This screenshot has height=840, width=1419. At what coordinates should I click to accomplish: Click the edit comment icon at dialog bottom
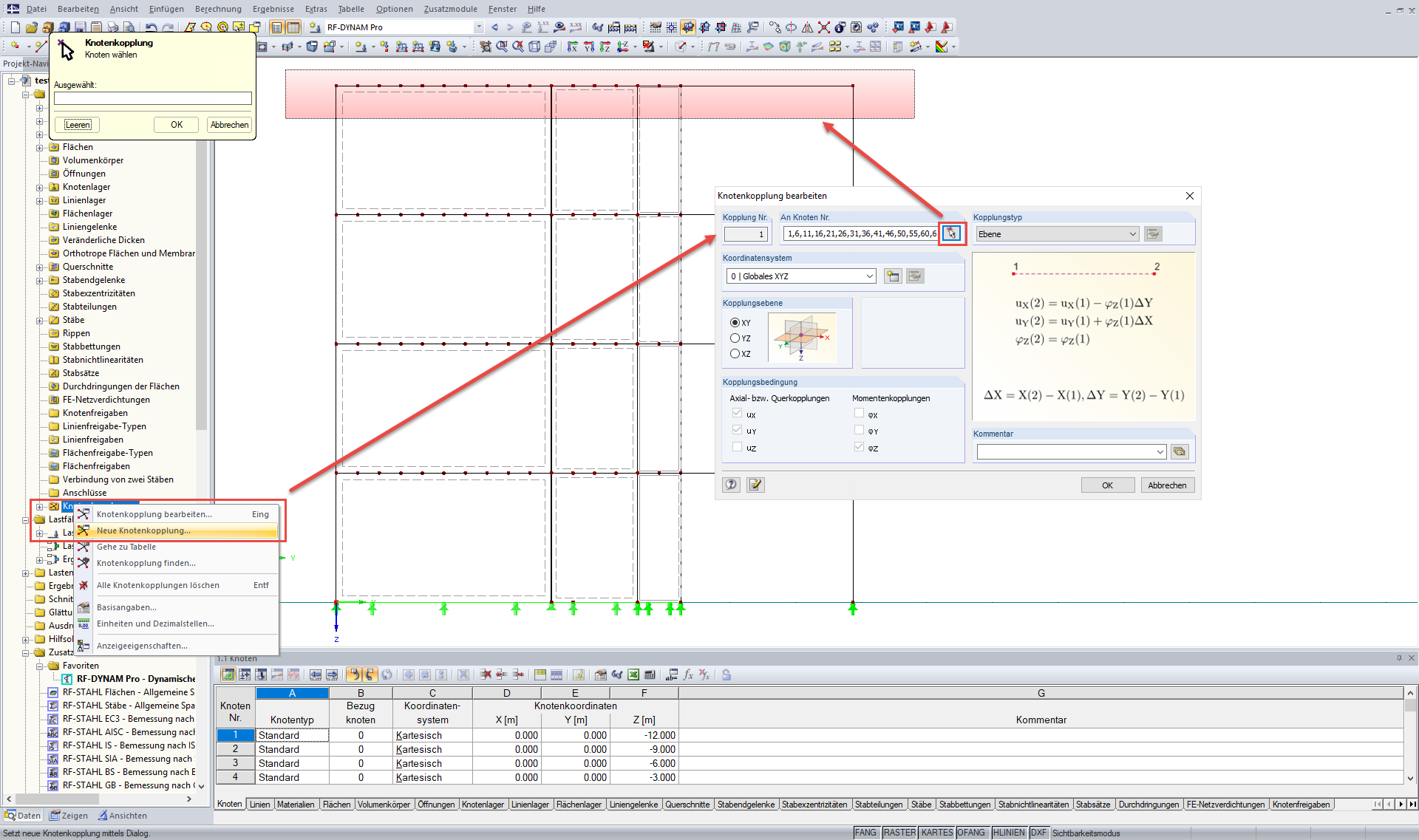pyautogui.click(x=755, y=485)
